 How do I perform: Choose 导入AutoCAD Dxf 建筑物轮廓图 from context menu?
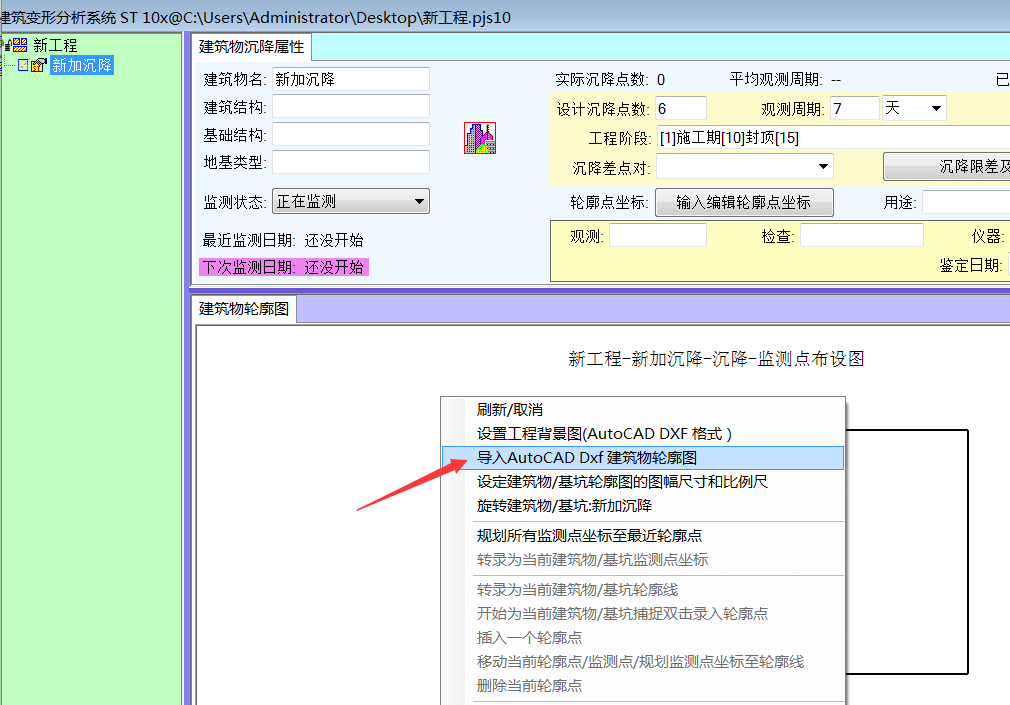pyautogui.click(x=587, y=458)
